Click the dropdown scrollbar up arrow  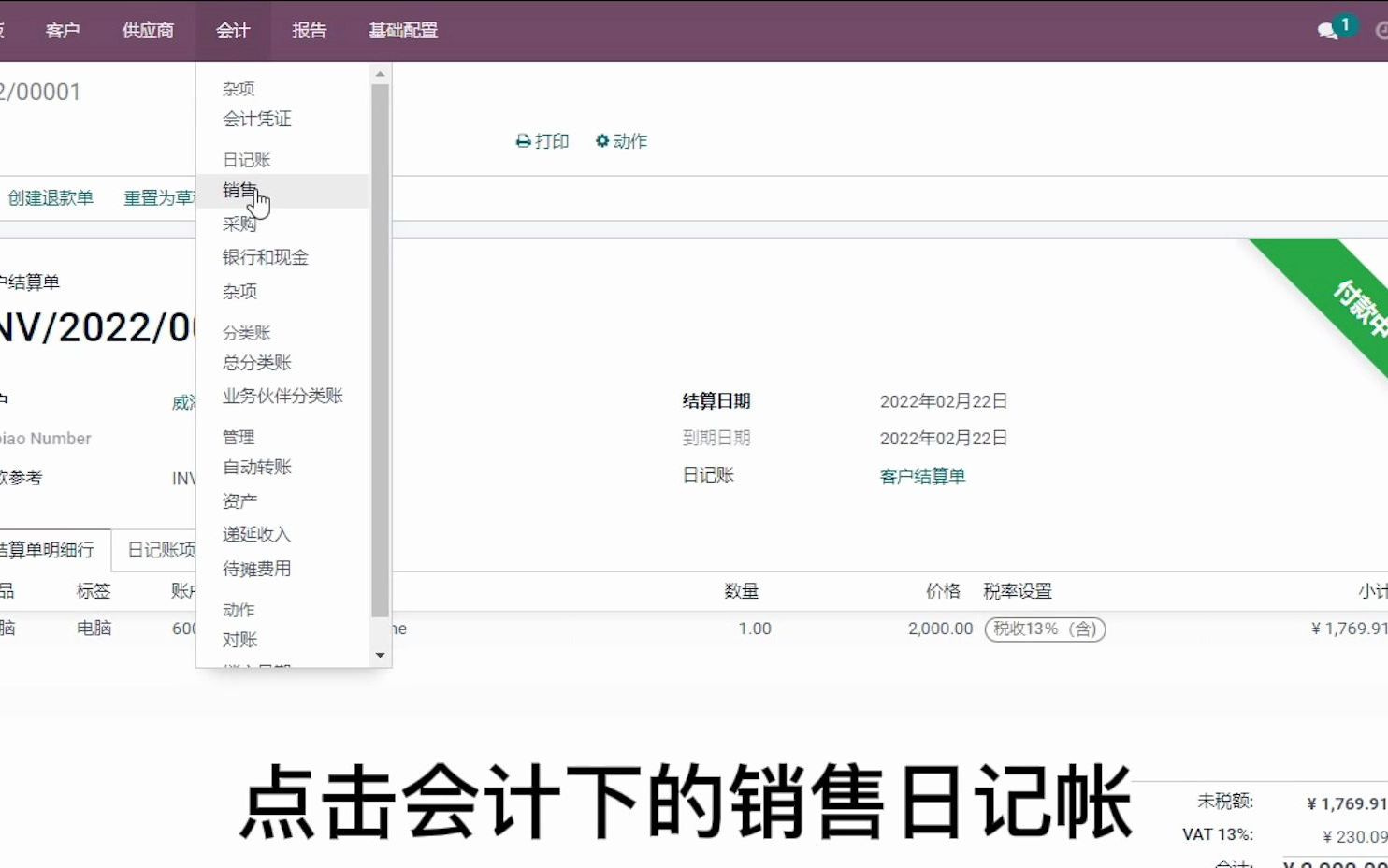380,74
